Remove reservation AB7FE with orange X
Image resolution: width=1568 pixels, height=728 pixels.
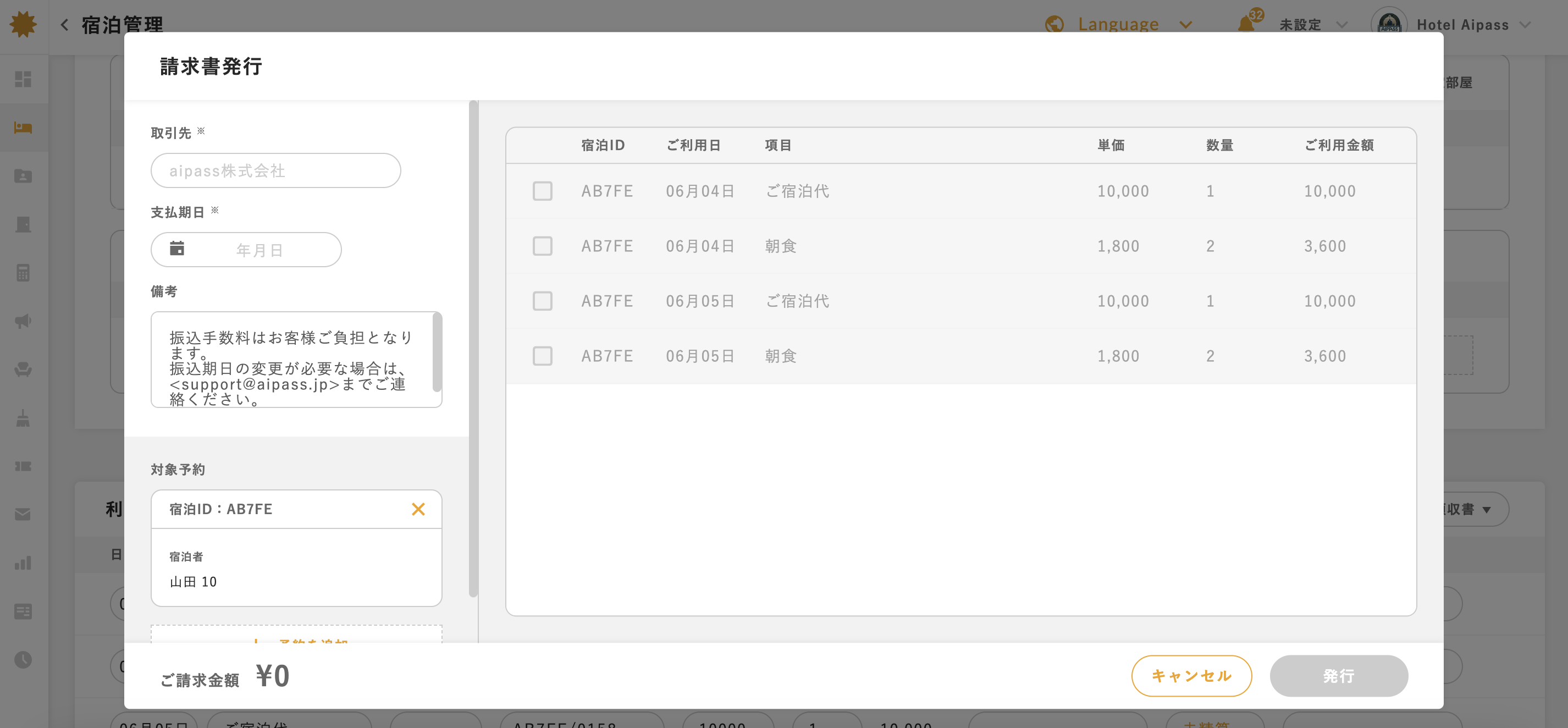coord(418,509)
